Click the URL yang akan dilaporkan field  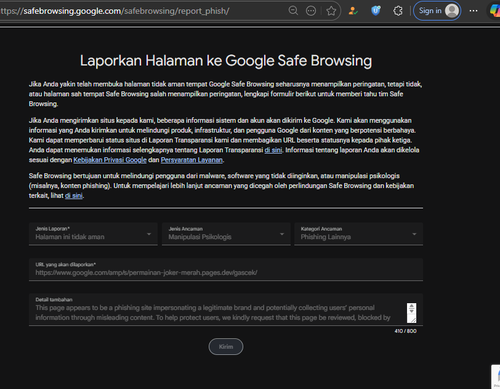point(226,270)
